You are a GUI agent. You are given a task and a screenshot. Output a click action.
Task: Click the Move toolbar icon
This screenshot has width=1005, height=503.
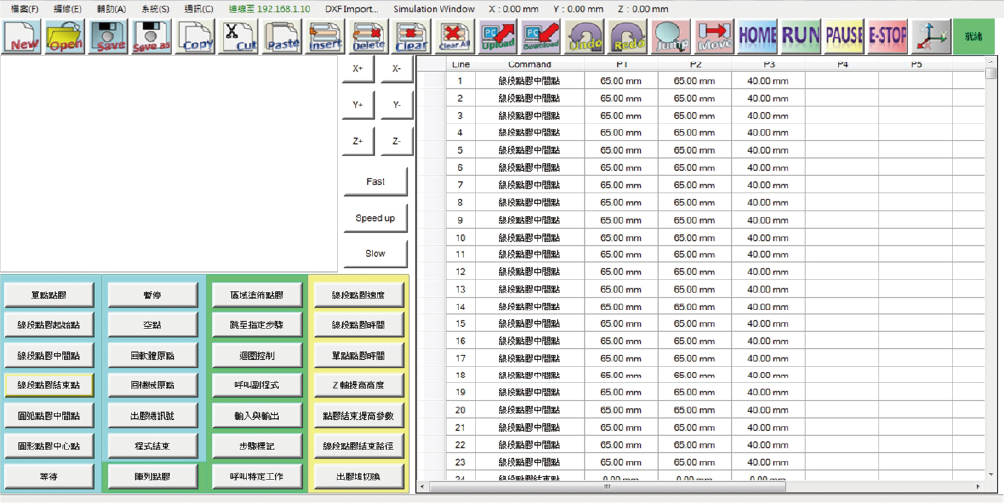[715, 37]
